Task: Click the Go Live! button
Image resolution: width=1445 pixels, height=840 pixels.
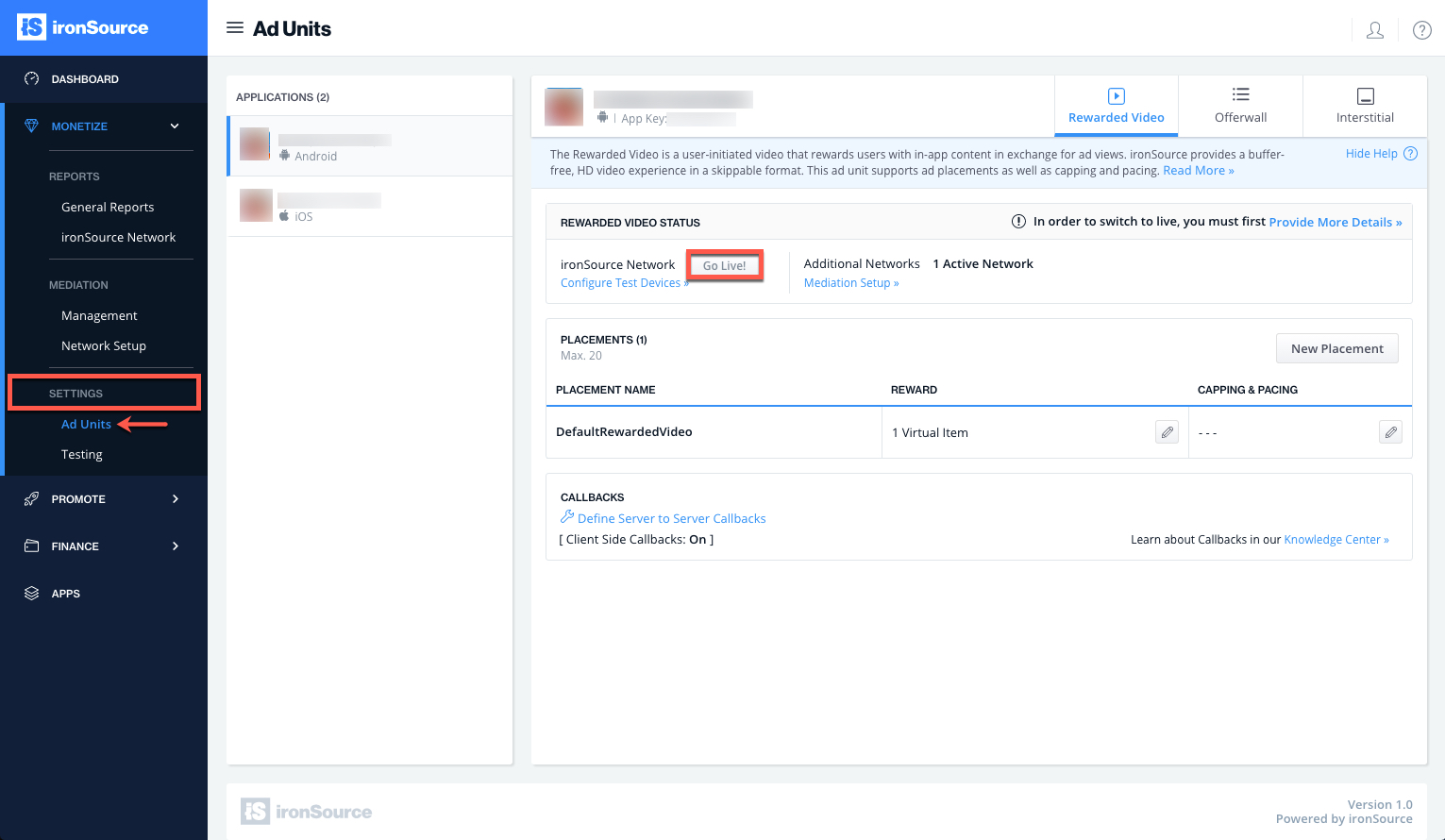Action: coord(725,265)
